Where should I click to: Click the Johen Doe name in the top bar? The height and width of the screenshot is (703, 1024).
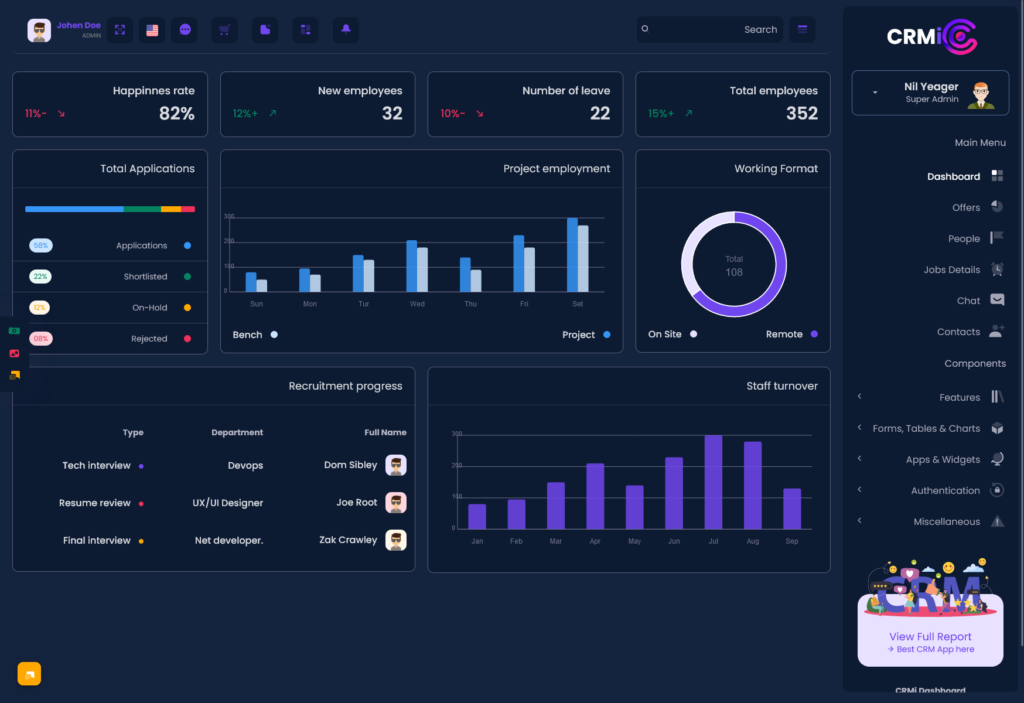[78, 25]
